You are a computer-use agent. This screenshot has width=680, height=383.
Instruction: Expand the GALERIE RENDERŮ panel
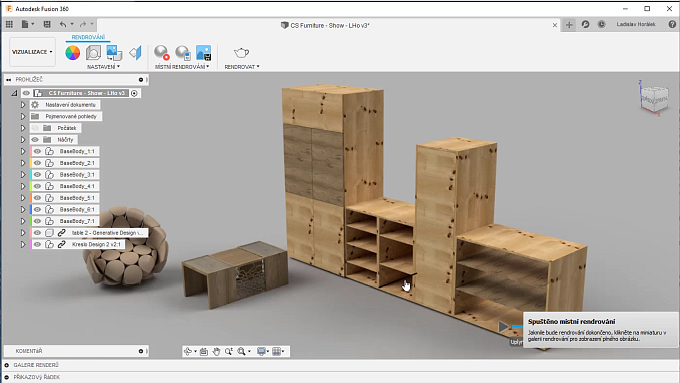click(x=7, y=365)
